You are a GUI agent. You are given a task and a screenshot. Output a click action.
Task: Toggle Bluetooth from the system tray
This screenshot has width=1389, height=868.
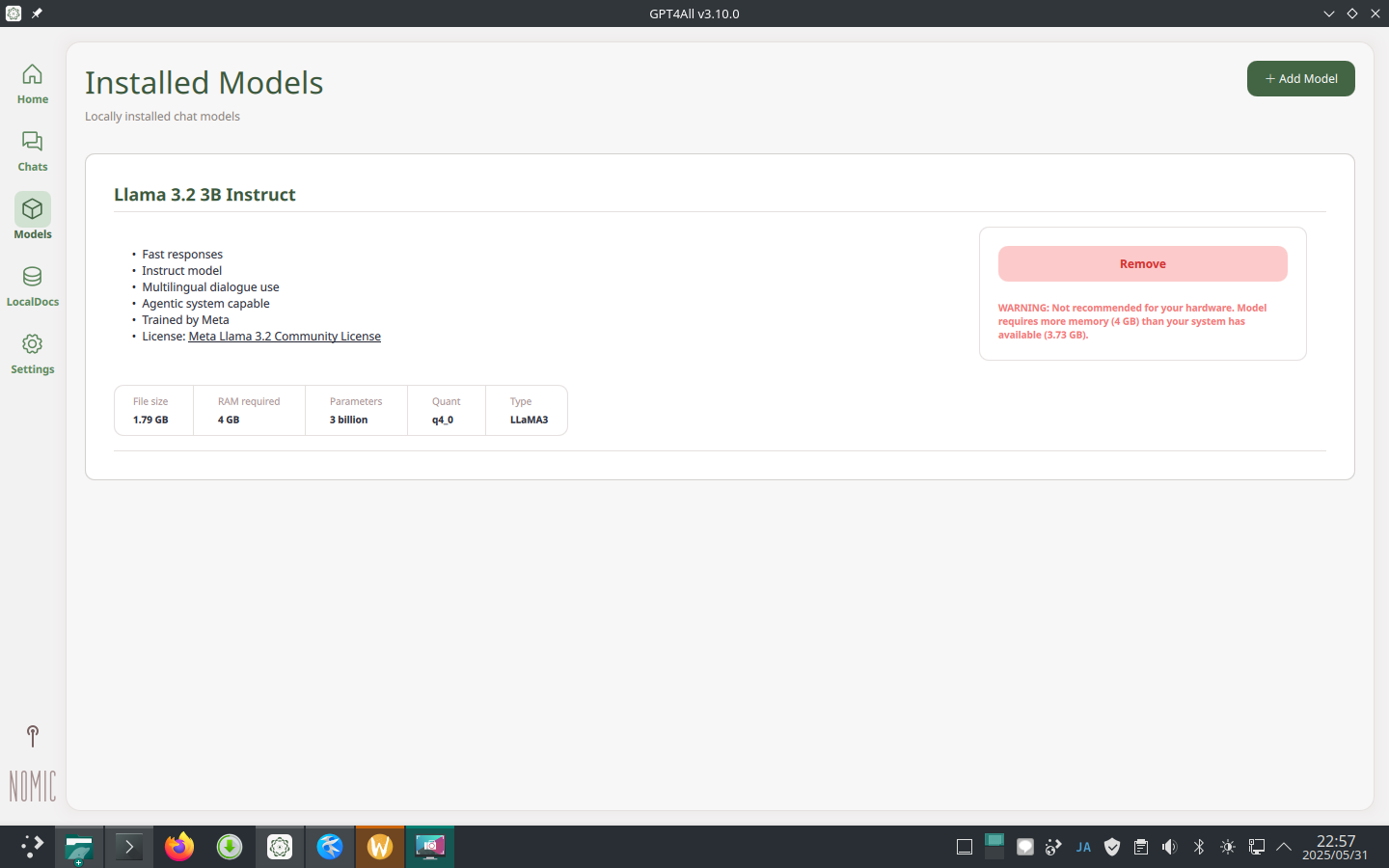1198,847
